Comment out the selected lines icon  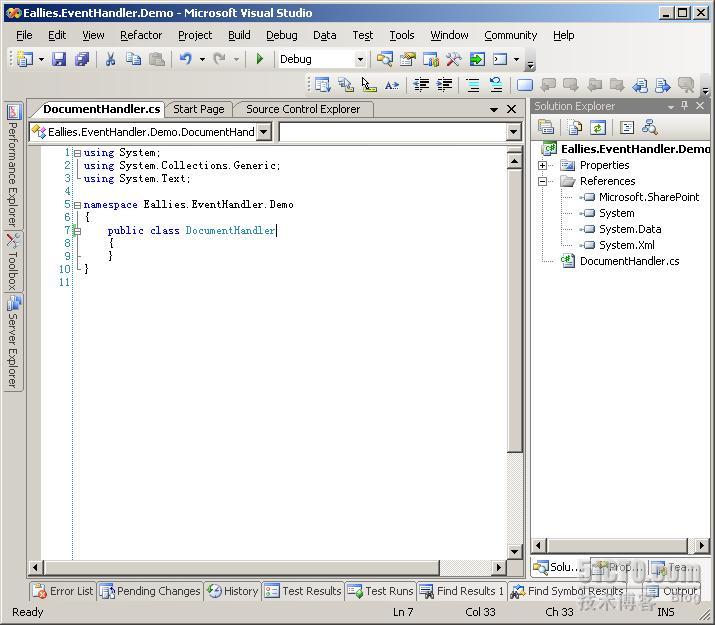tap(473, 85)
